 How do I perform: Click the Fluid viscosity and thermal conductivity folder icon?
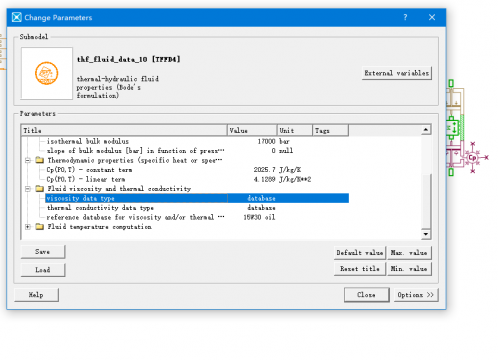40,189
